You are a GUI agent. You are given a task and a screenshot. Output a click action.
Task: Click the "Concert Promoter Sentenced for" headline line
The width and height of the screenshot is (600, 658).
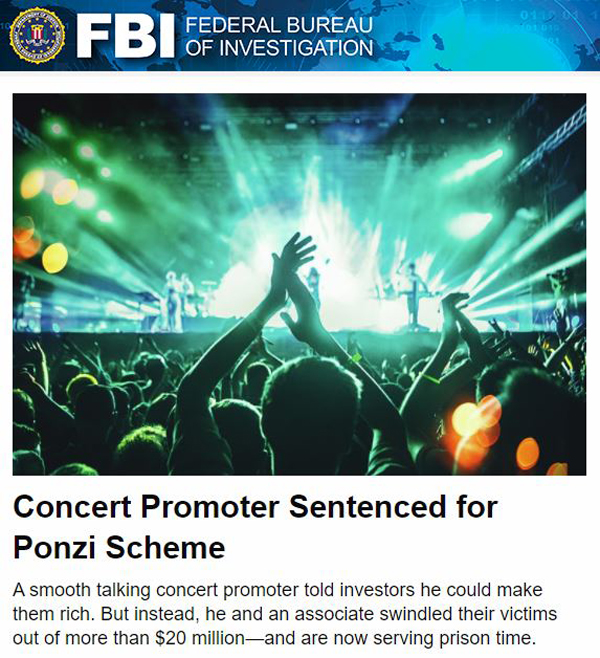pyautogui.click(x=255, y=507)
